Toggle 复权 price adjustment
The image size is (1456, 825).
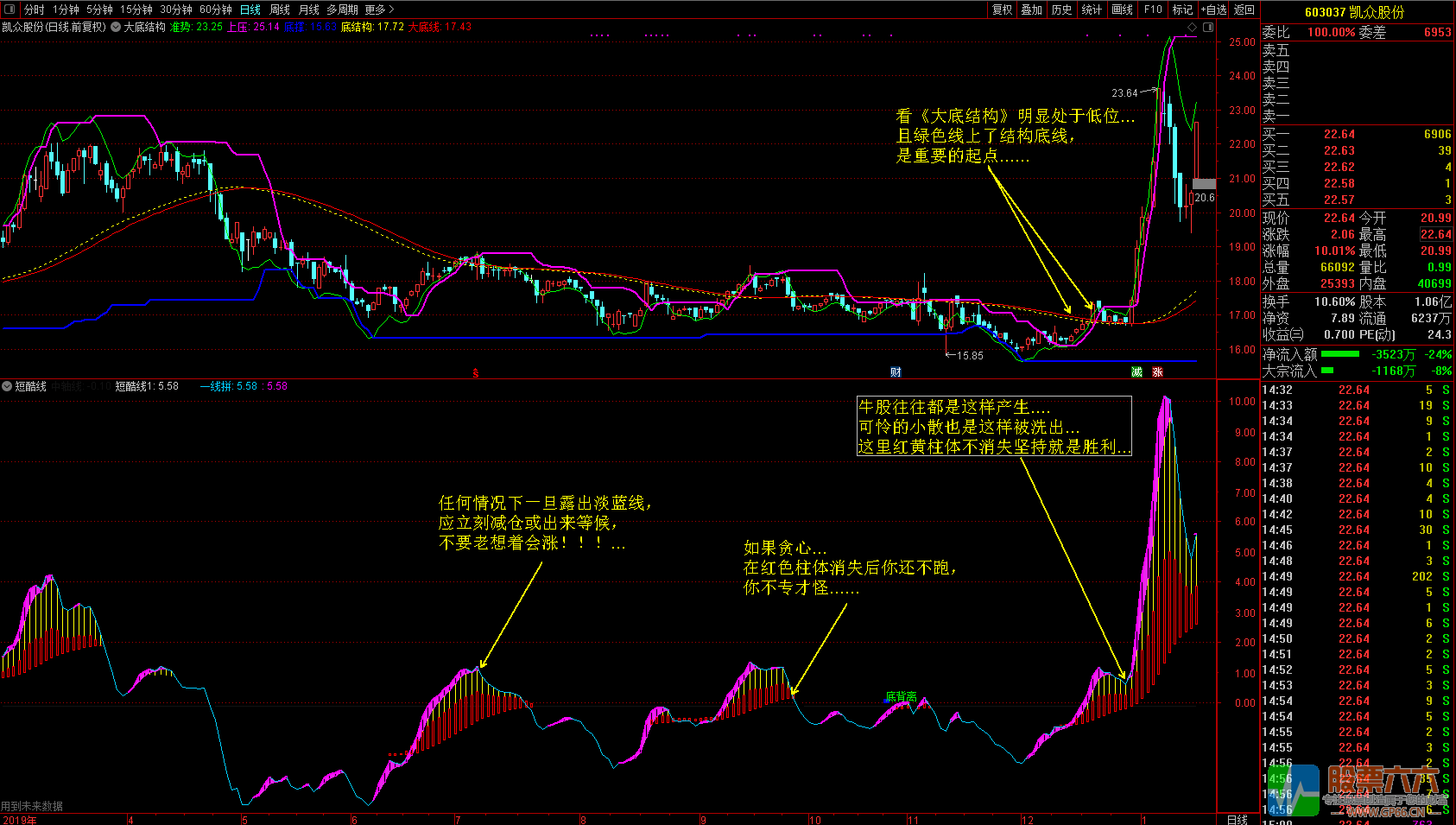[x=1002, y=10]
